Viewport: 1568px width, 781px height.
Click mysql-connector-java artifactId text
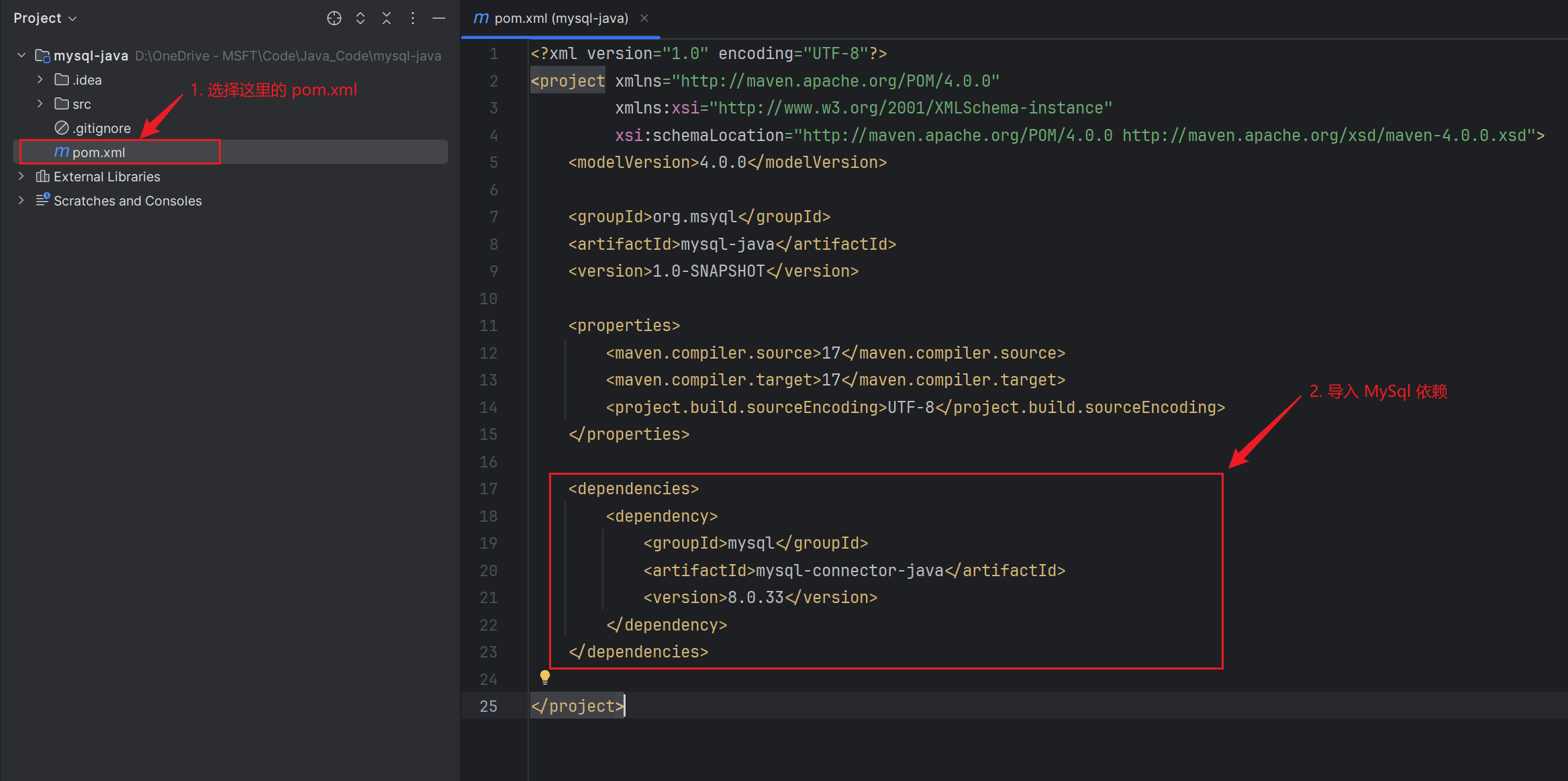pos(850,571)
